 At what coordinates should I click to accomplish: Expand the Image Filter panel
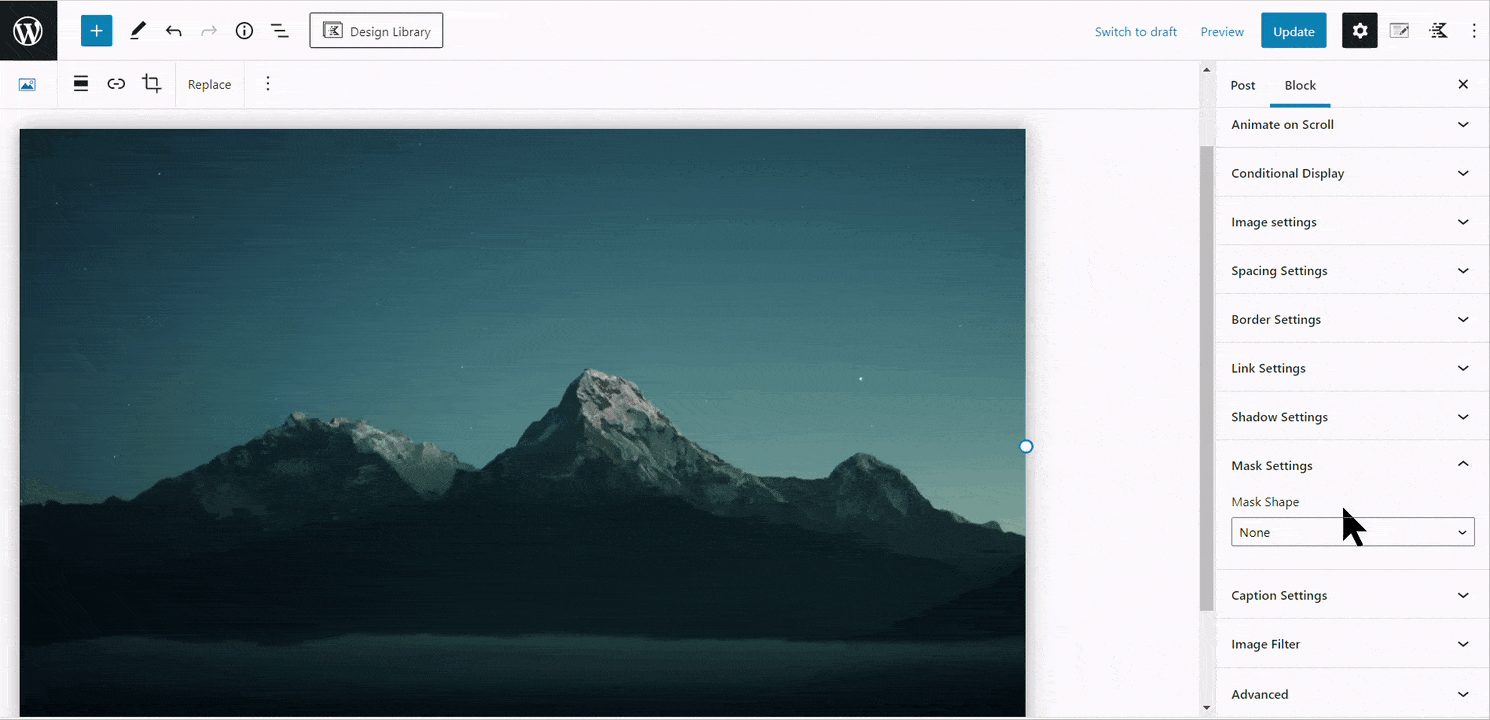1352,644
